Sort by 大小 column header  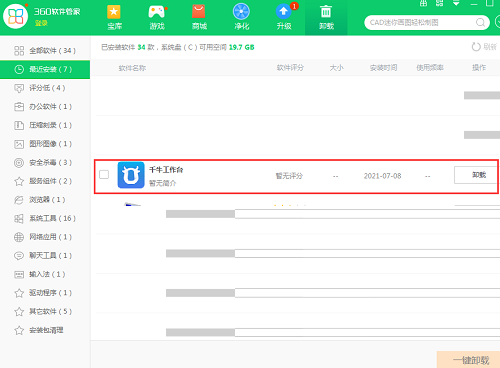coord(336,68)
